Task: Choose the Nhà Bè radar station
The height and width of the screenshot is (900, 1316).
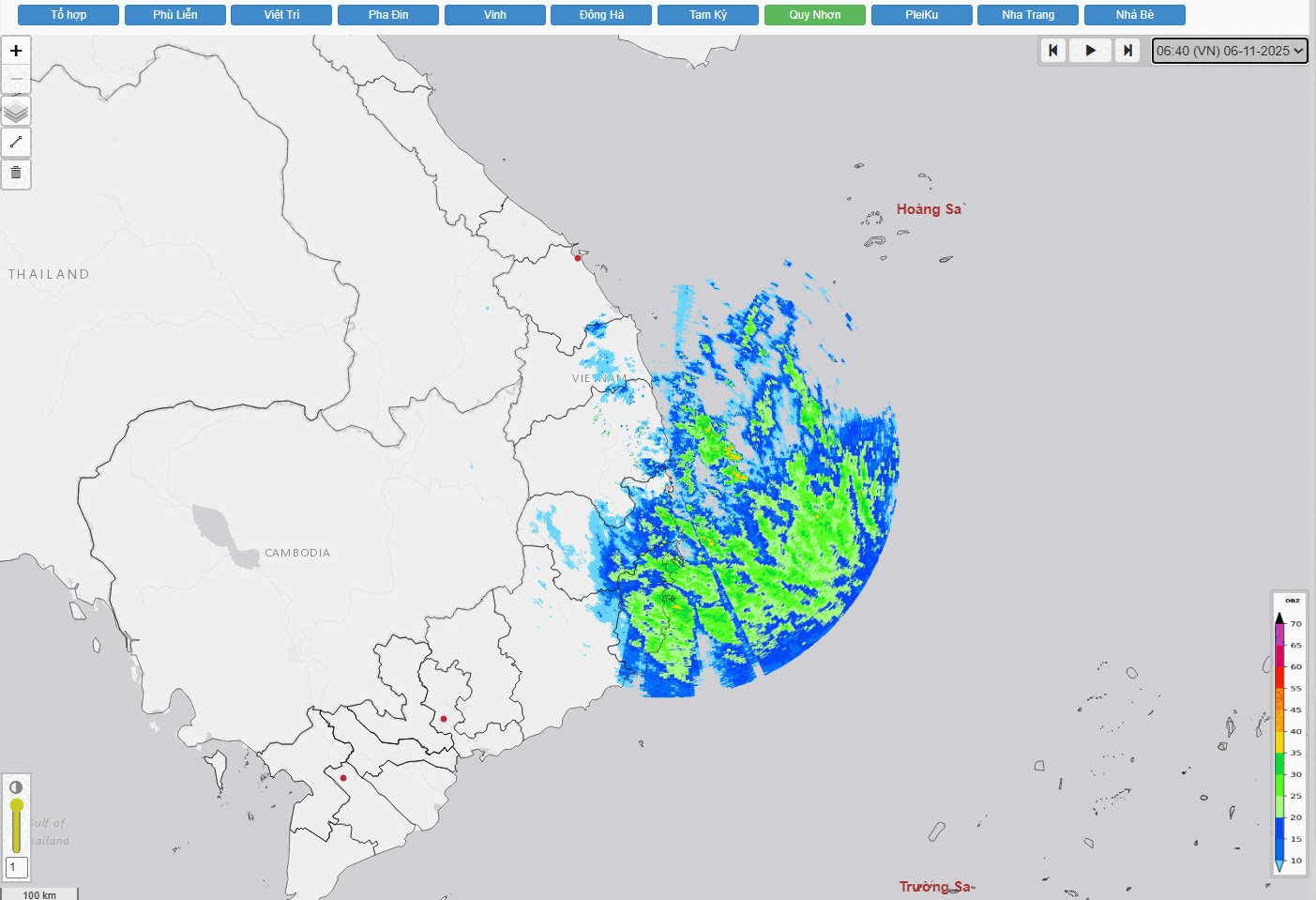Action: click(x=1134, y=15)
